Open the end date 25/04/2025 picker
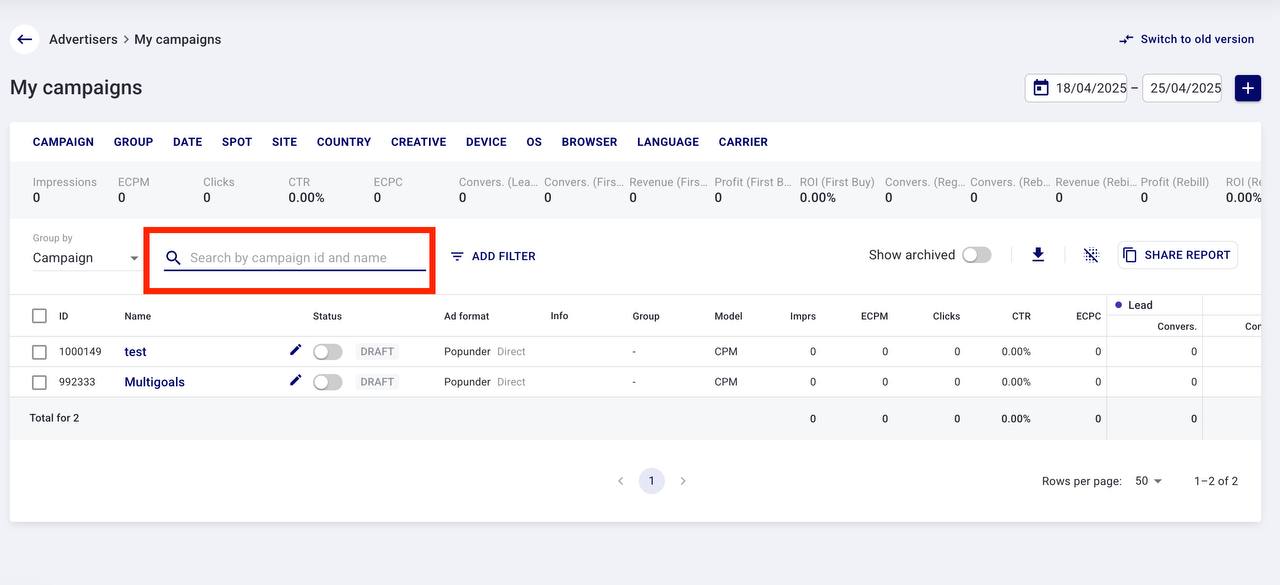The width and height of the screenshot is (1280, 585). (x=1184, y=88)
